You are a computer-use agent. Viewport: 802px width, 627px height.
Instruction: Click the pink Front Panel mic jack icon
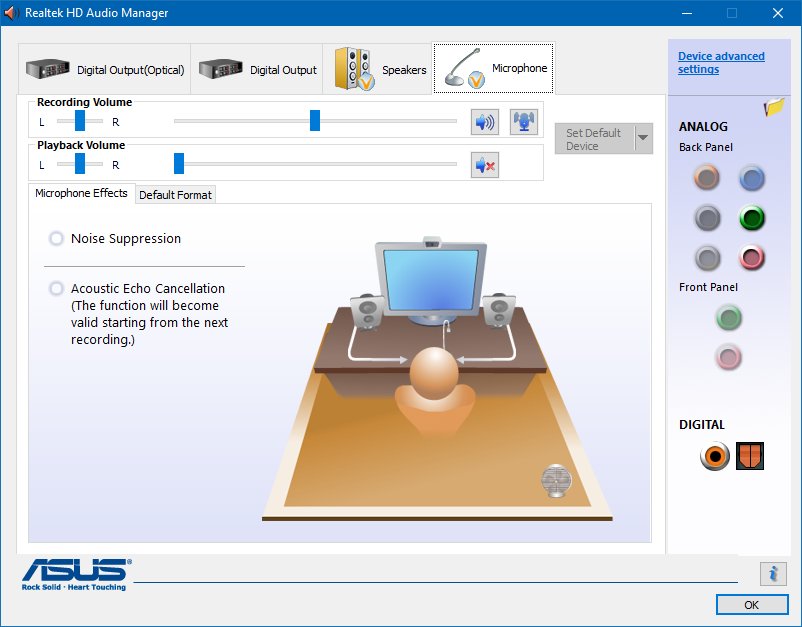coord(728,356)
